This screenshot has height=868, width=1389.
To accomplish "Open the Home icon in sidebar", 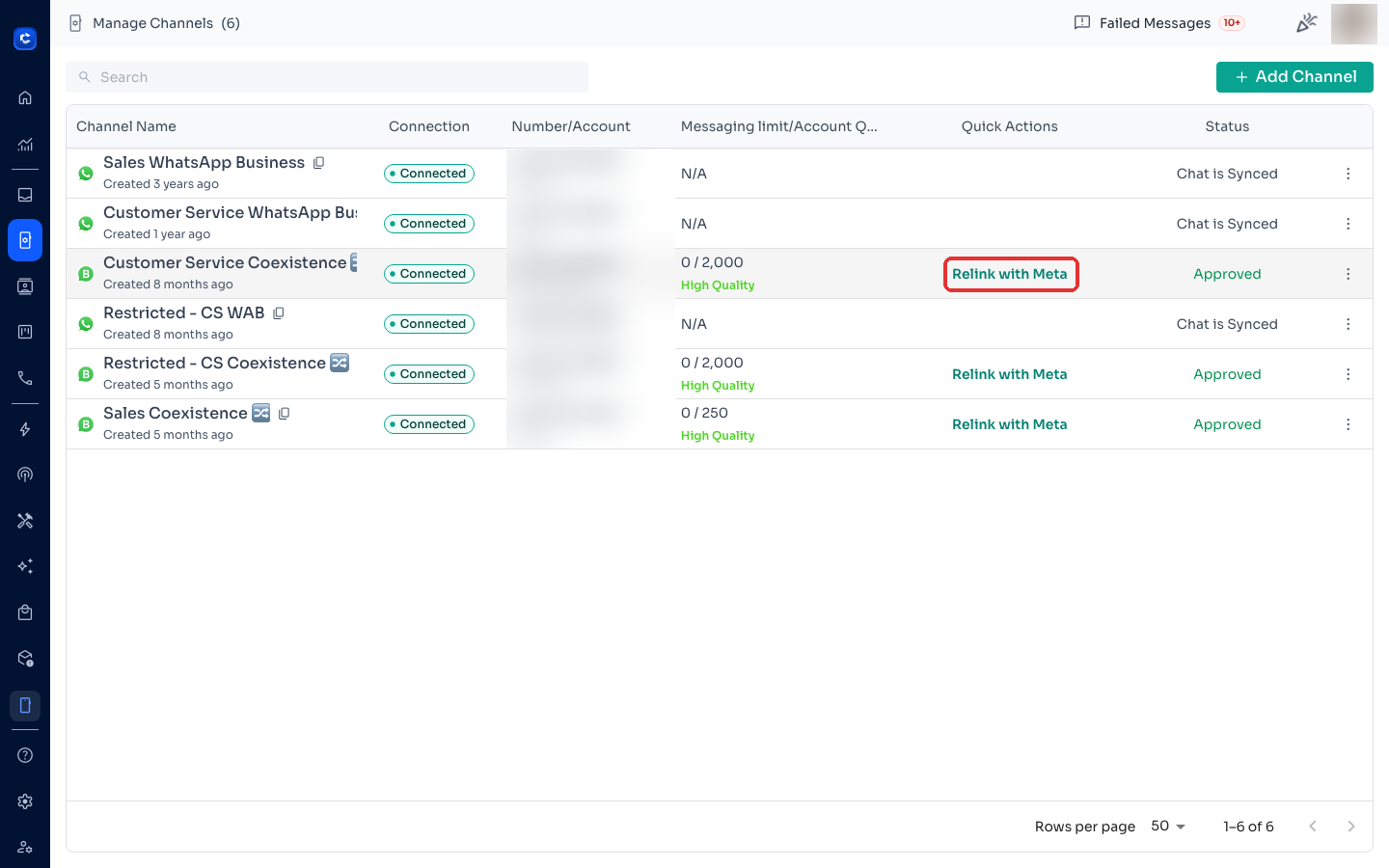I will (25, 97).
